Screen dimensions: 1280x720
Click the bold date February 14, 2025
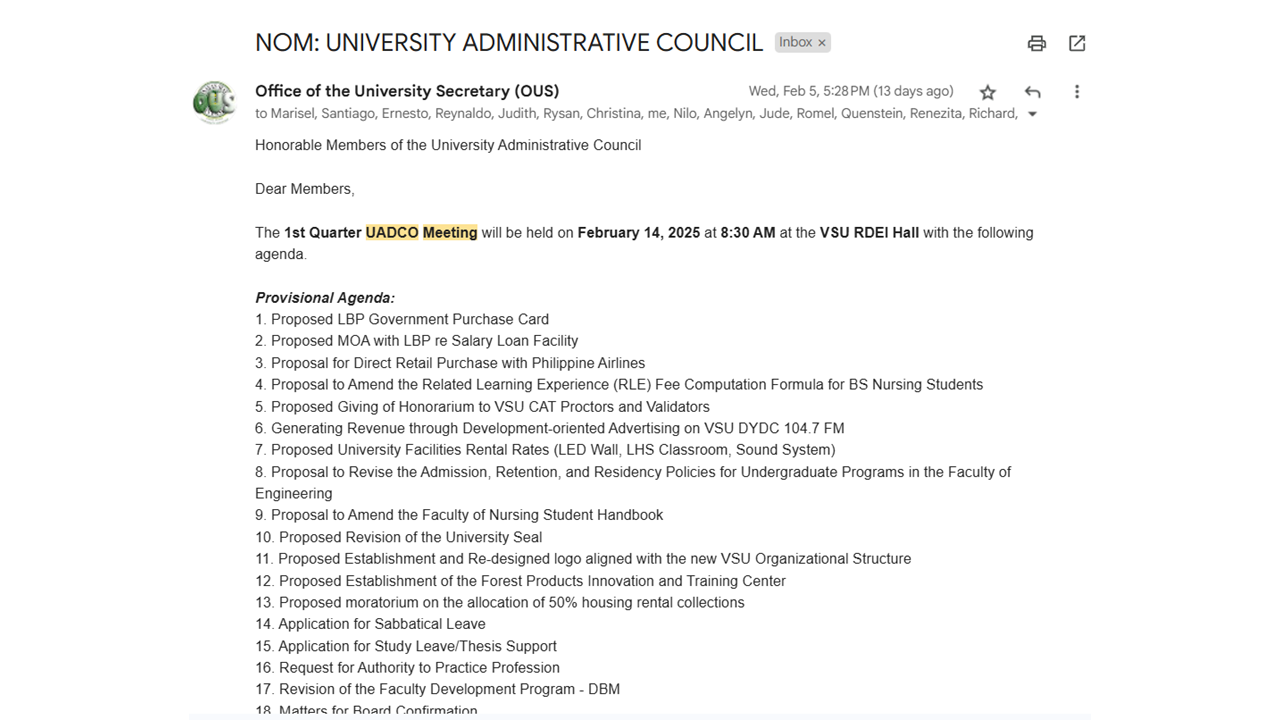click(638, 233)
